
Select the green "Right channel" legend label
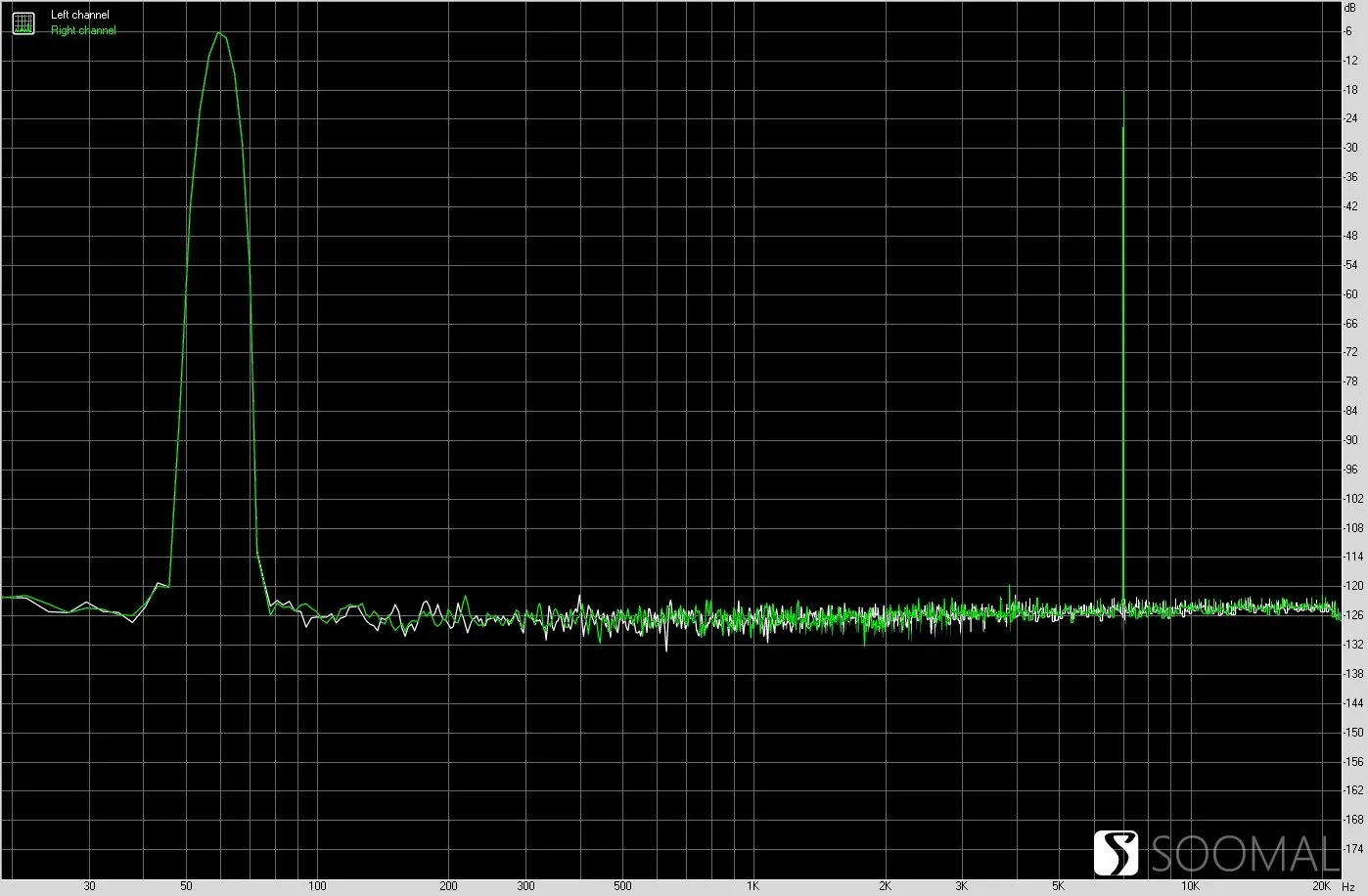83,31
